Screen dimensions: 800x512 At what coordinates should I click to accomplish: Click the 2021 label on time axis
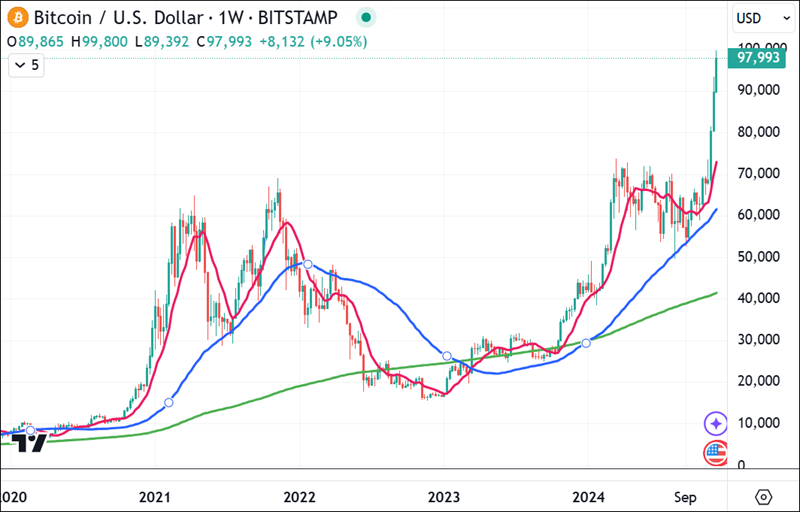click(x=155, y=496)
